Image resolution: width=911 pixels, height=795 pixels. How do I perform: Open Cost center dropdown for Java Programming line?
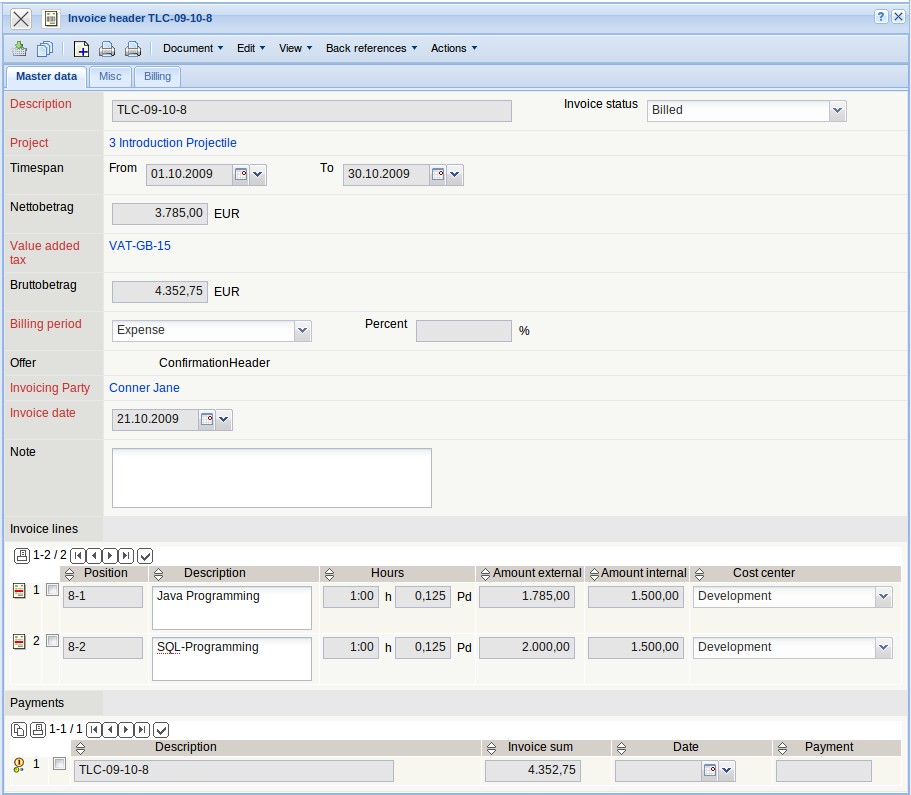pos(882,597)
